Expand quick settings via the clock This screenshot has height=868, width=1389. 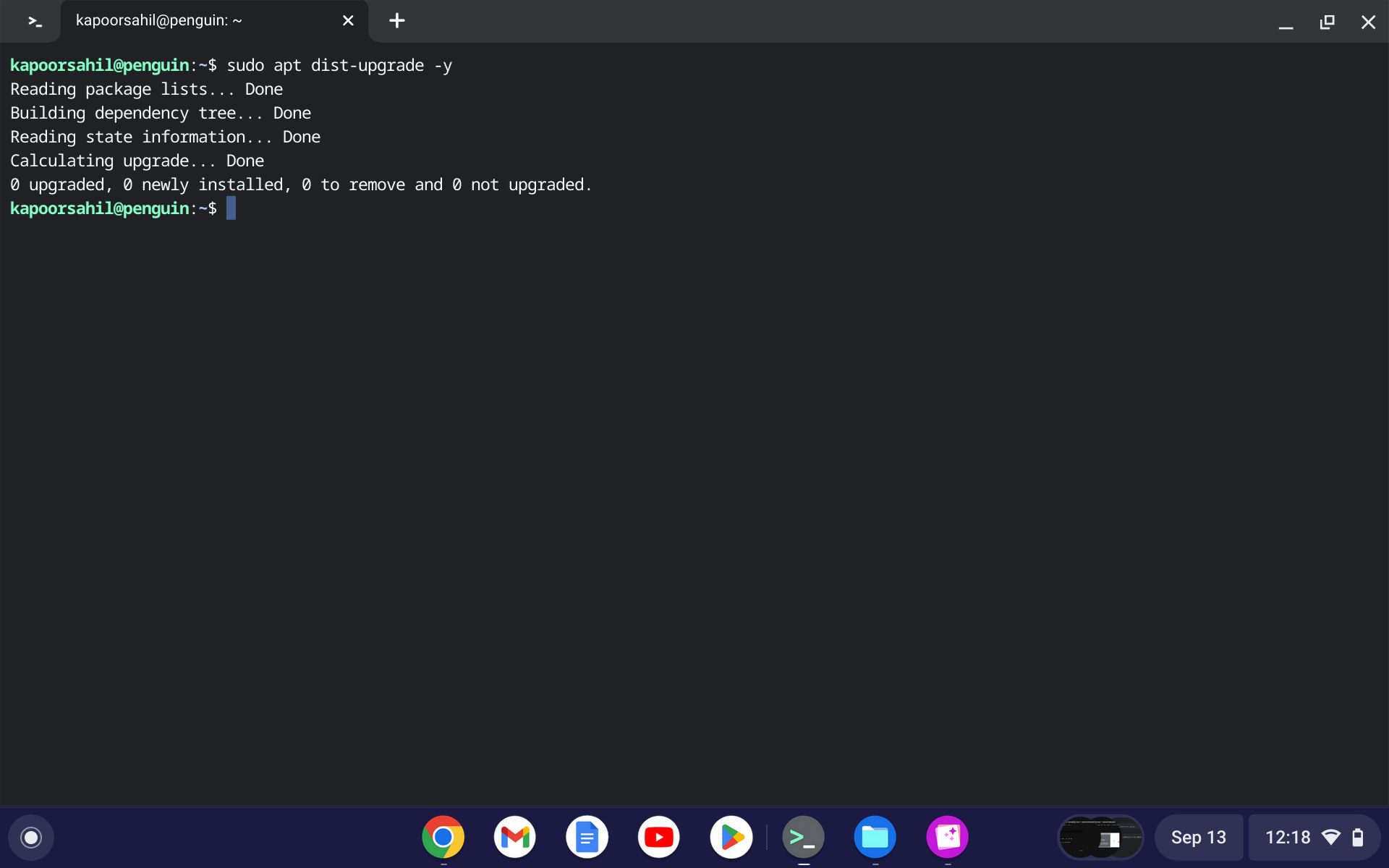pyautogui.click(x=1288, y=837)
